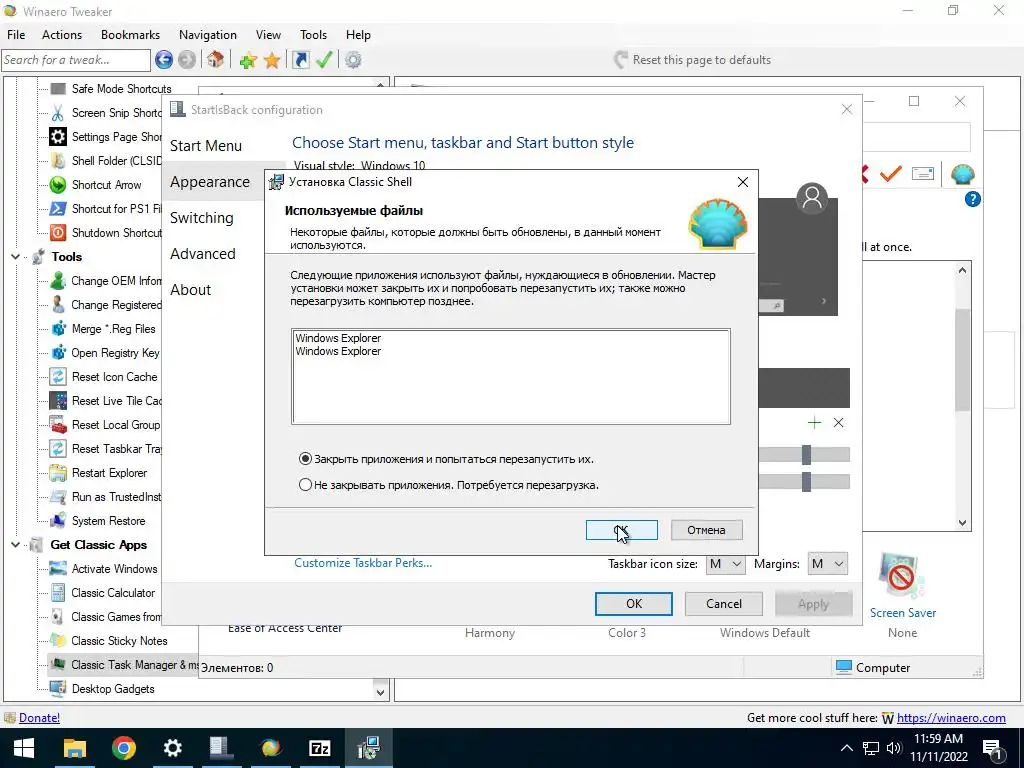
Task: Open Screen Saver icon in Personalization window
Action: coord(903,586)
